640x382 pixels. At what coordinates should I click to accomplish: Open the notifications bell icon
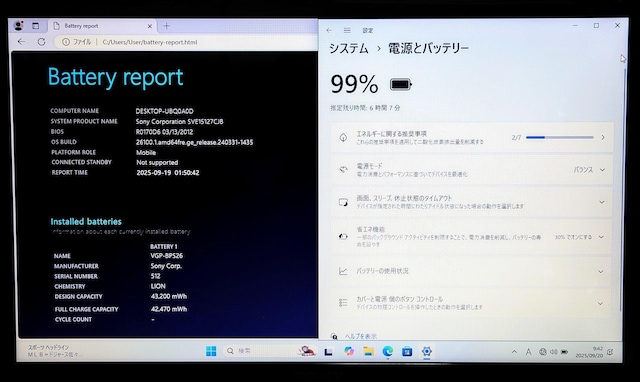pyautogui.click(x=610, y=352)
